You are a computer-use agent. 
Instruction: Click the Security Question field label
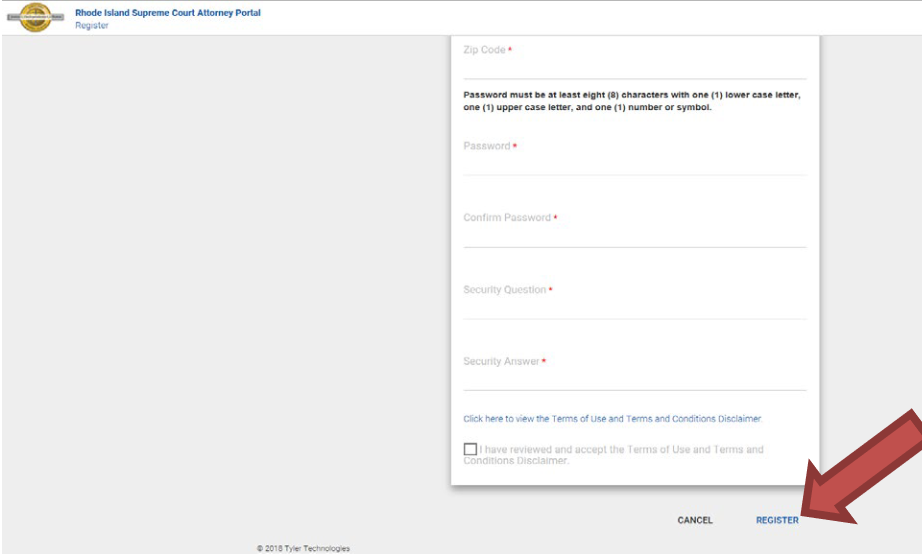pyautogui.click(x=505, y=290)
